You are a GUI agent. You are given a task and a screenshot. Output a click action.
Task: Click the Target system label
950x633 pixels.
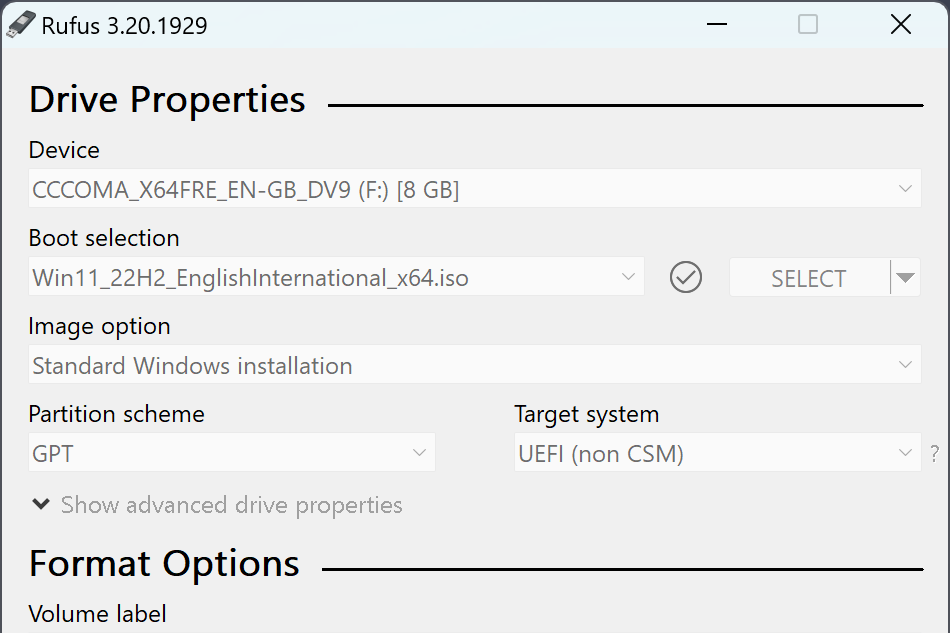[586, 415]
